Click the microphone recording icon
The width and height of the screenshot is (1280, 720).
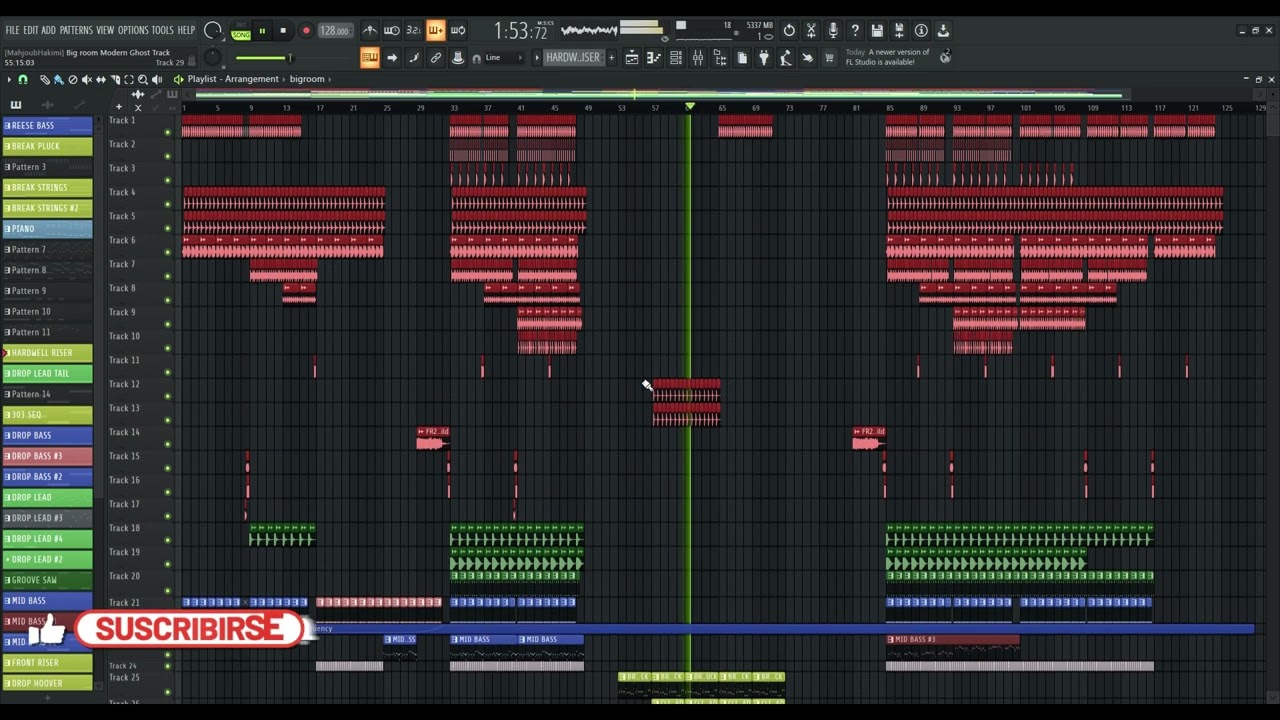(832, 31)
